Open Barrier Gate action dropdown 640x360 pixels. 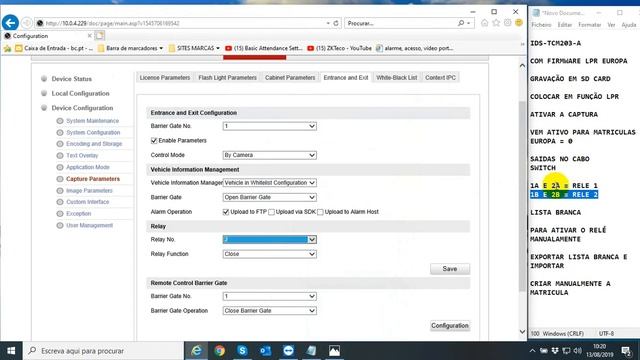pyautogui.click(x=269, y=197)
